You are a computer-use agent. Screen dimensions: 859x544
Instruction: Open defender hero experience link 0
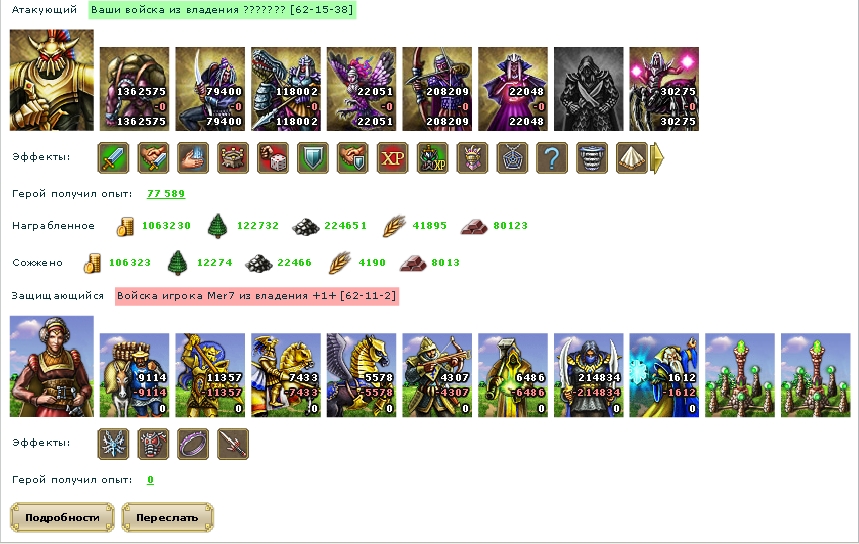pos(150,480)
